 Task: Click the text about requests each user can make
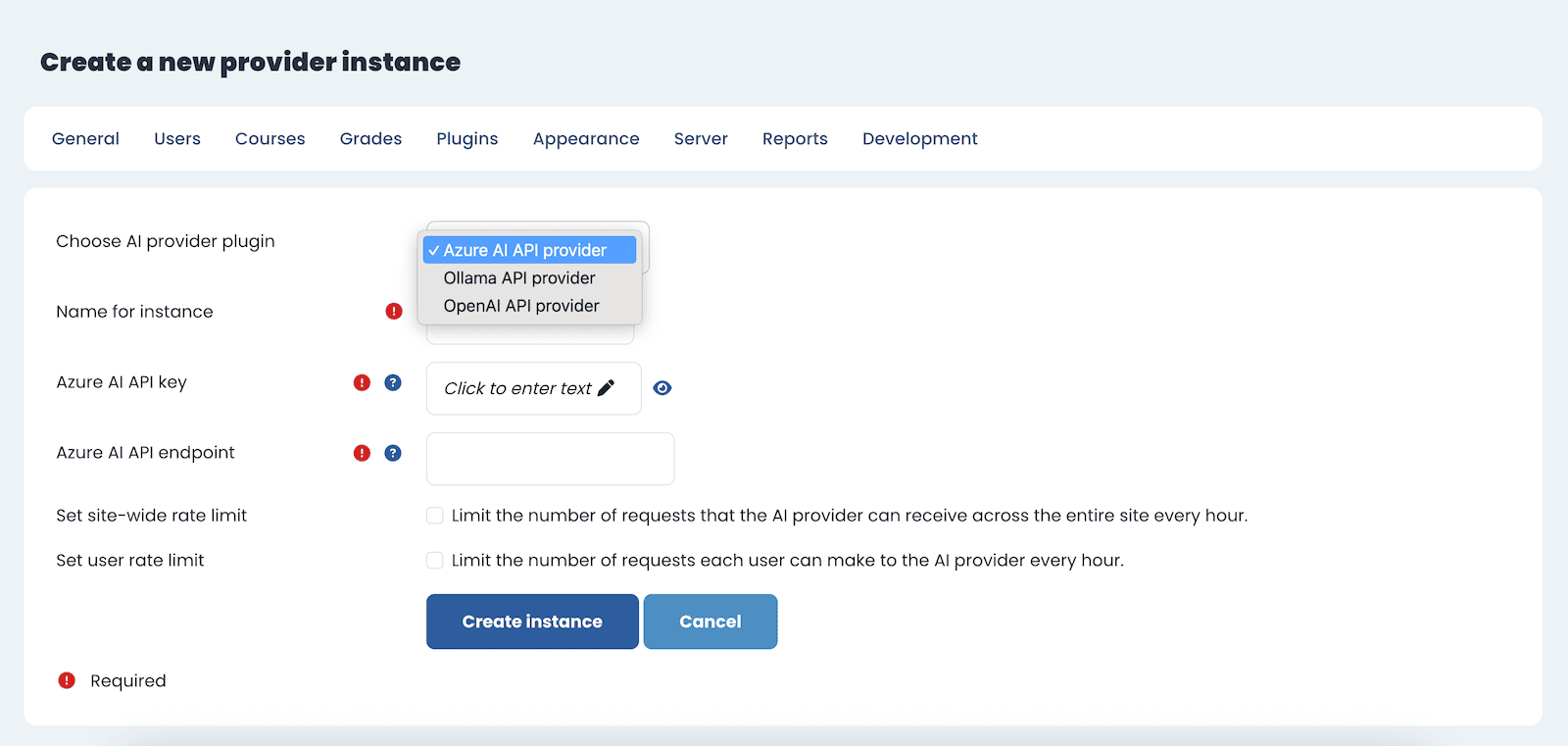click(788, 561)
